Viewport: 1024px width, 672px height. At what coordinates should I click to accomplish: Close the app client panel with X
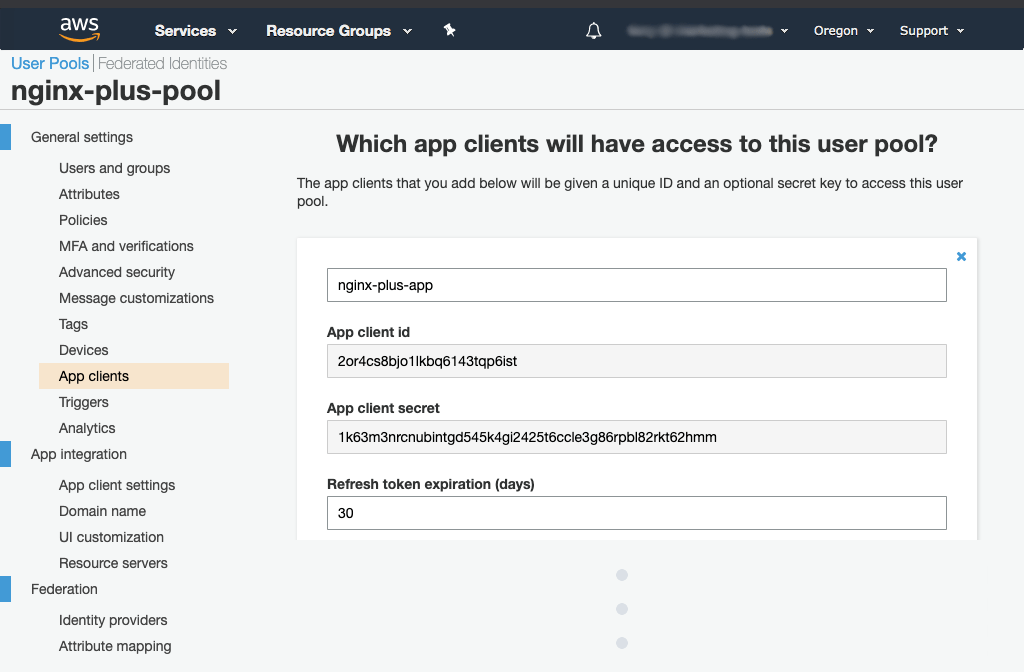(961, 257)
